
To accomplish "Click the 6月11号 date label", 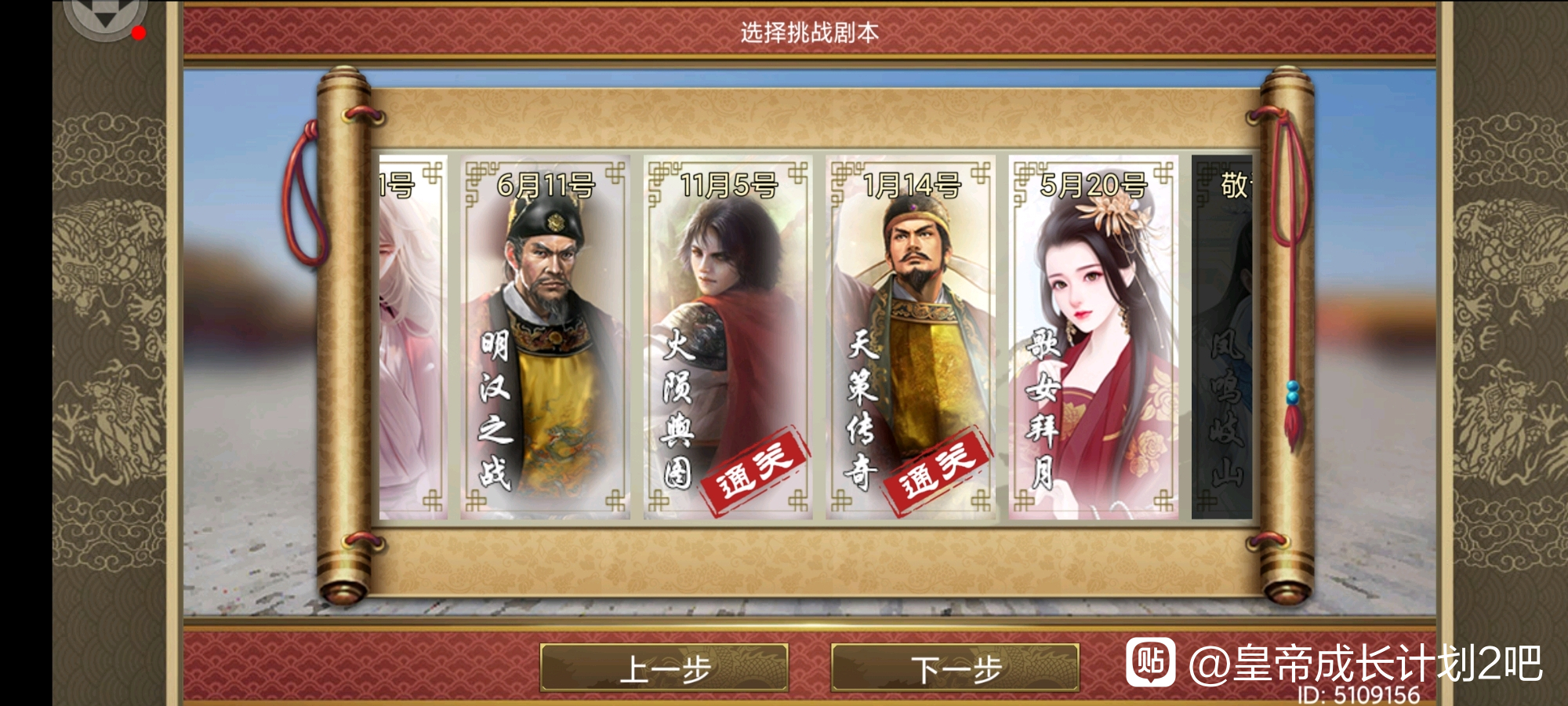I will (546, 186).
